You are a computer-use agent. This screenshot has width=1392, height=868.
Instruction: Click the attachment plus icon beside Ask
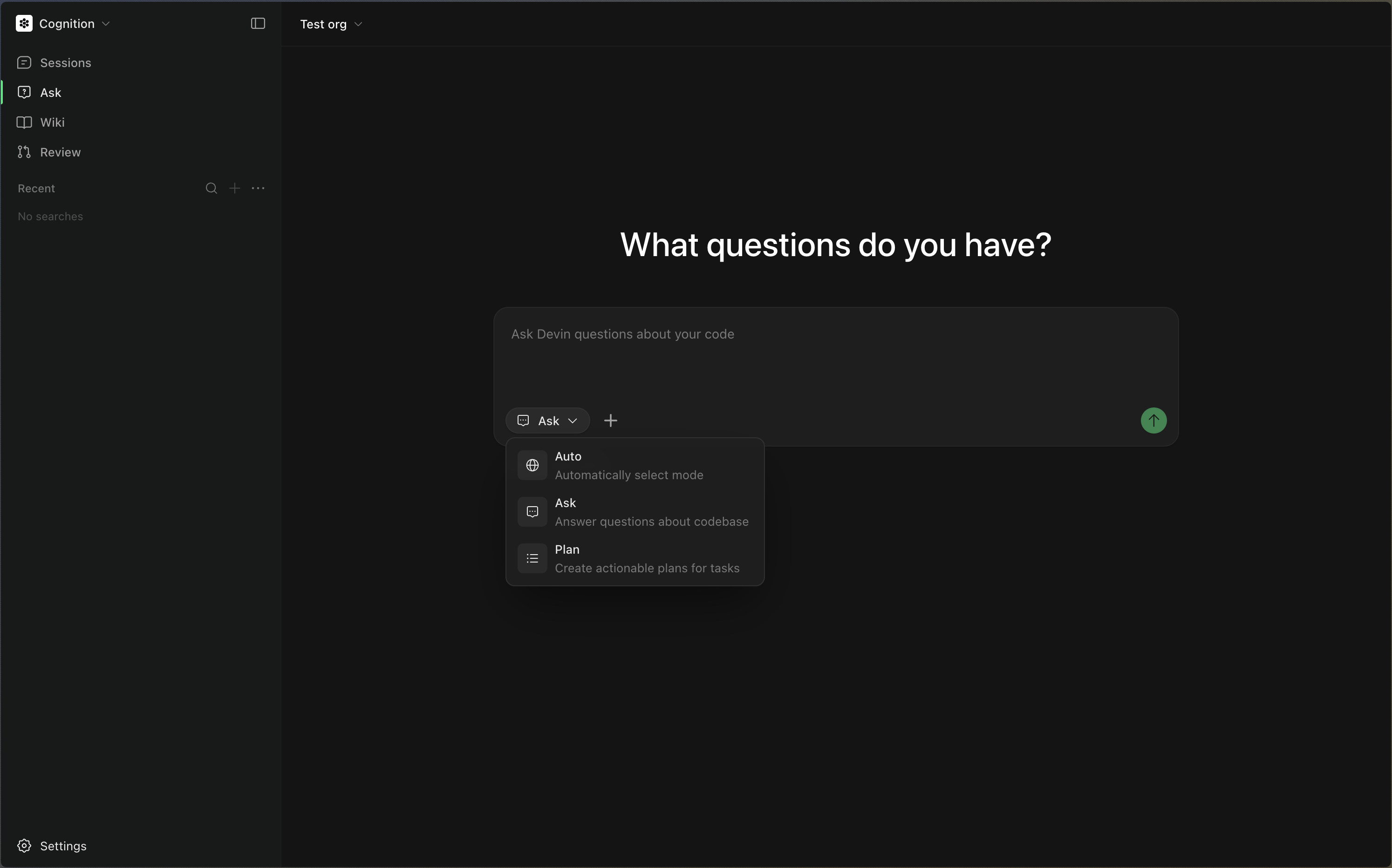pos(610,420)
